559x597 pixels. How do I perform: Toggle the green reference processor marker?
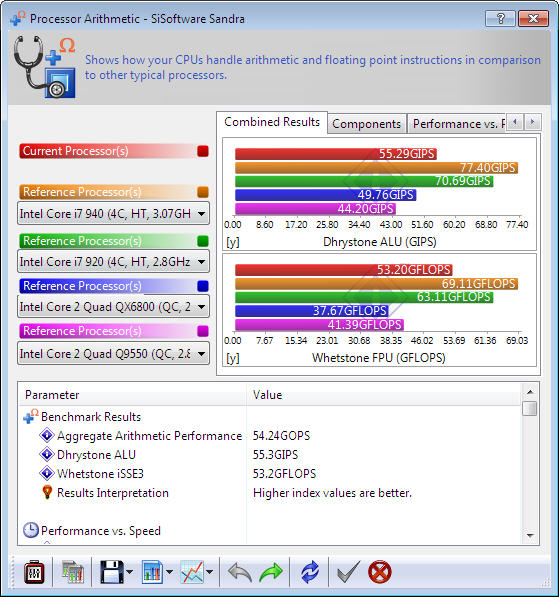[x=203, y=241]
